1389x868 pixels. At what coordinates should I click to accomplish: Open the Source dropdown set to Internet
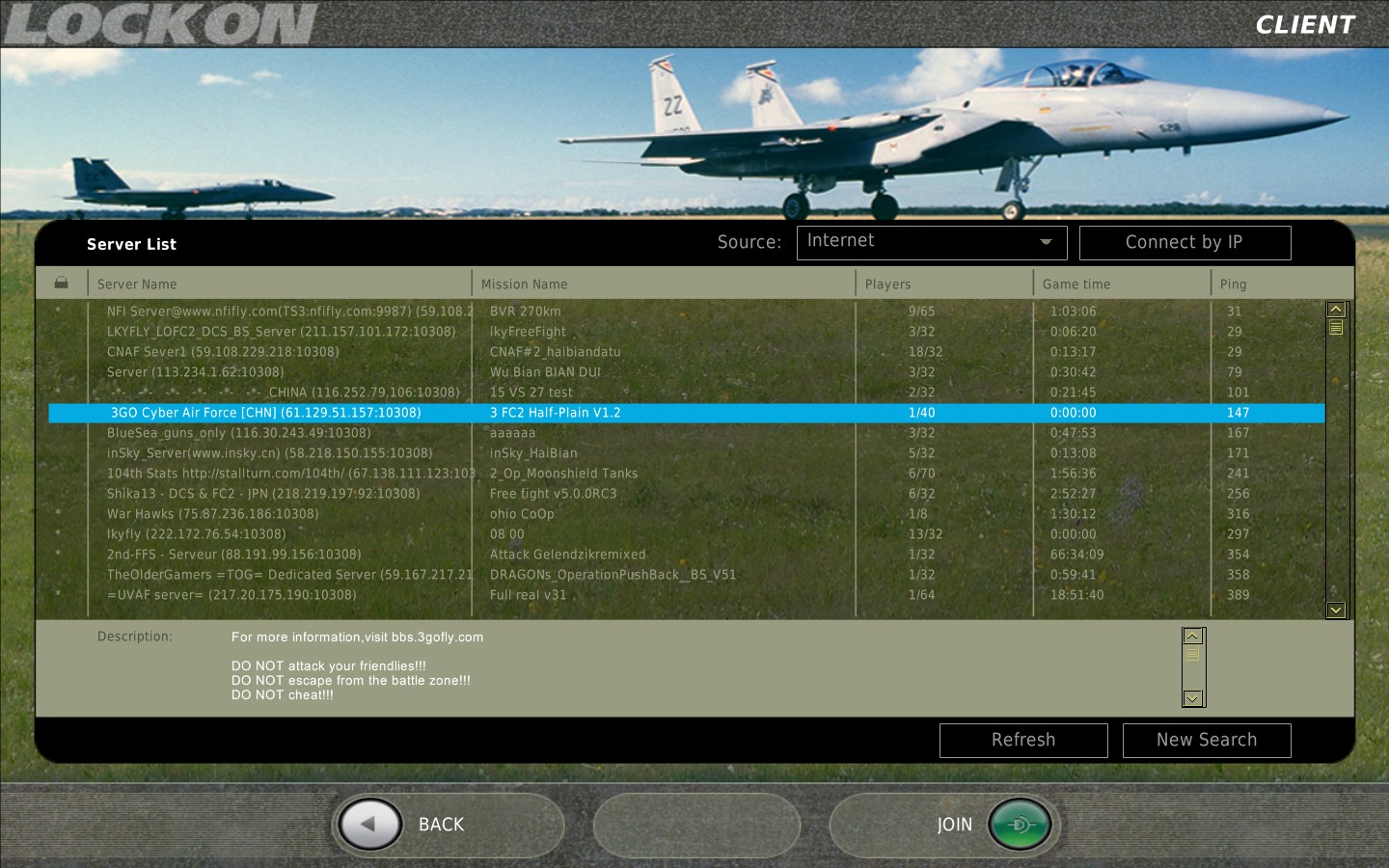tap(932, 243)
